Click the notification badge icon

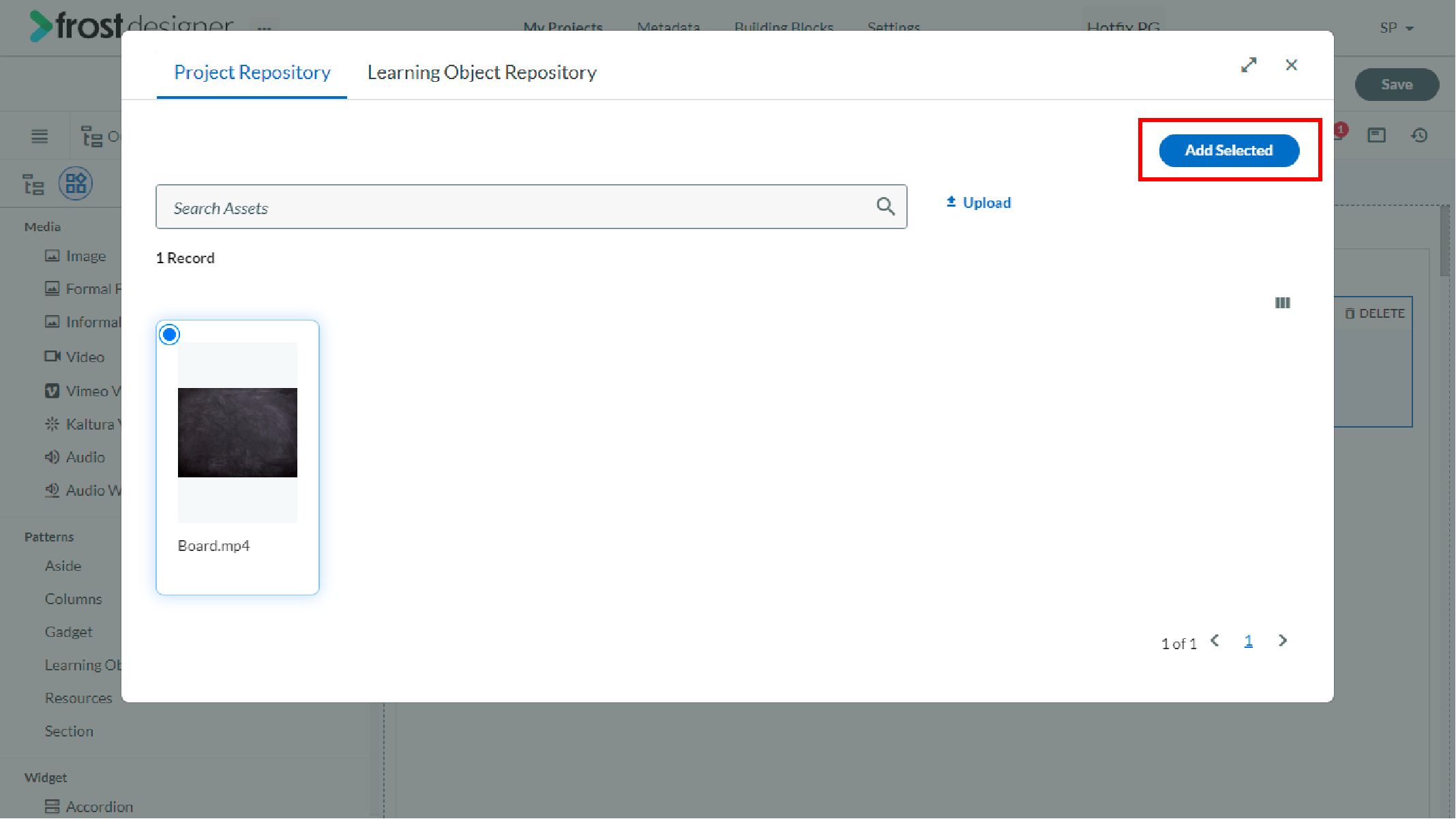1341,130
